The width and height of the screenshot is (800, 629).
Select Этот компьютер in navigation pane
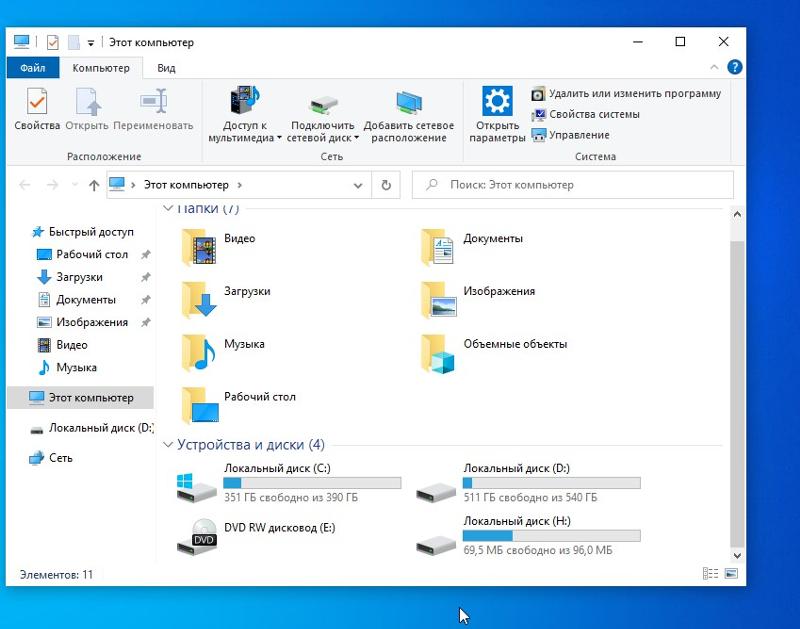(x=81, y=398)
